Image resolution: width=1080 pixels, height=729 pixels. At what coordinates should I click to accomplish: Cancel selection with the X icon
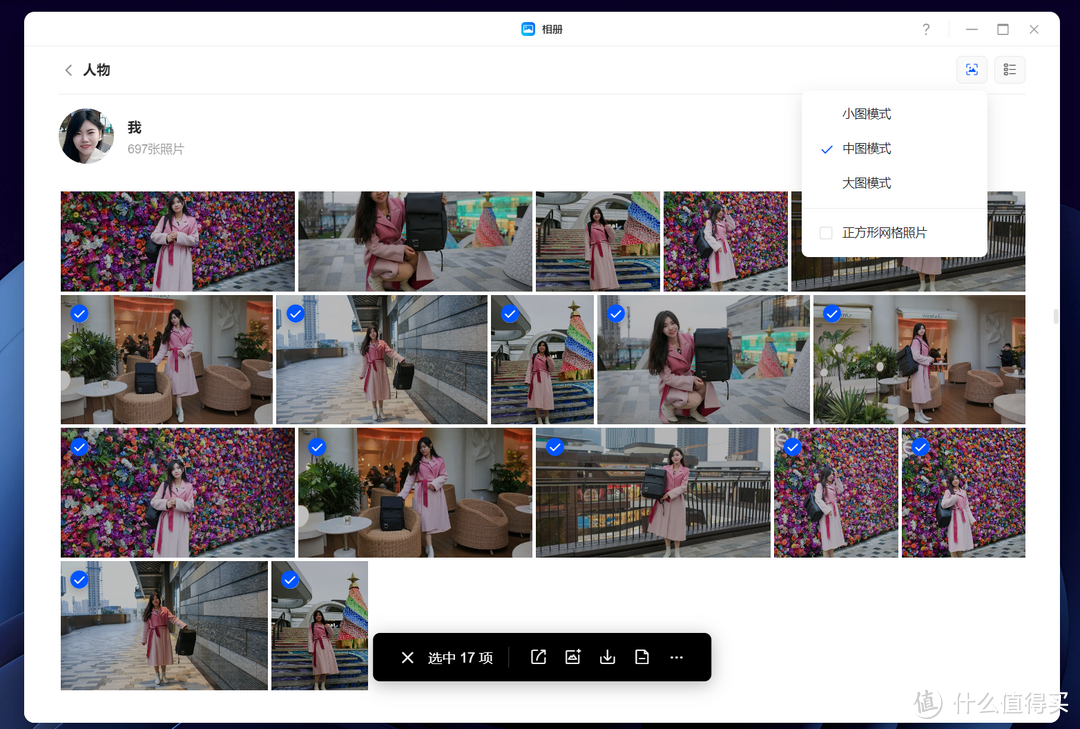coord(407,657)
